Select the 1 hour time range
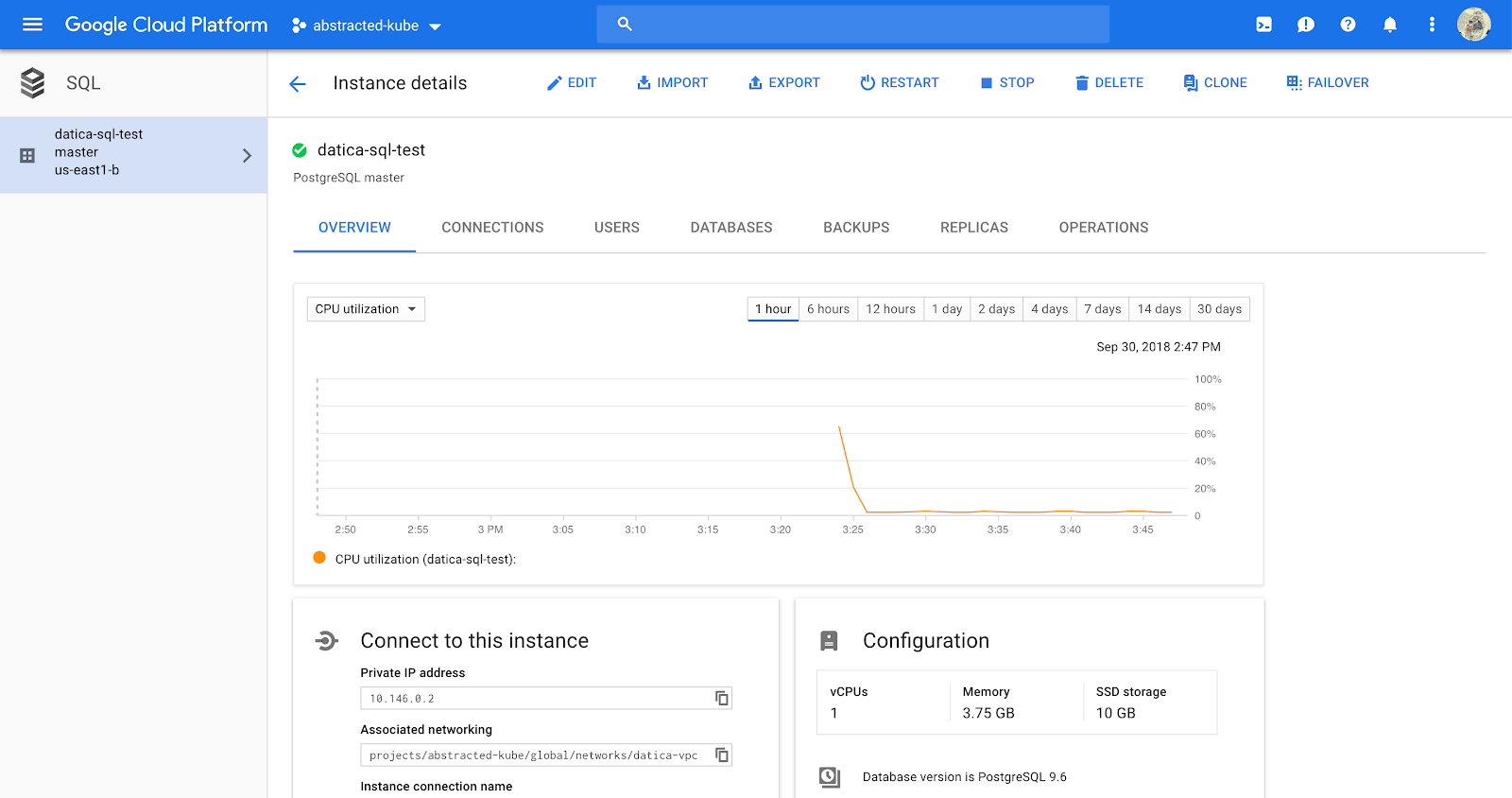Viewport: 1512px width, 798px height. [x=773, y=309]
